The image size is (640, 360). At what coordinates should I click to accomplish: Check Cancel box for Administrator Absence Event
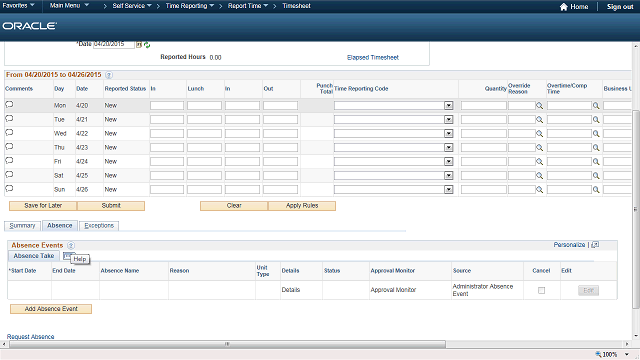pyautogui.click(x=541, y=290)
